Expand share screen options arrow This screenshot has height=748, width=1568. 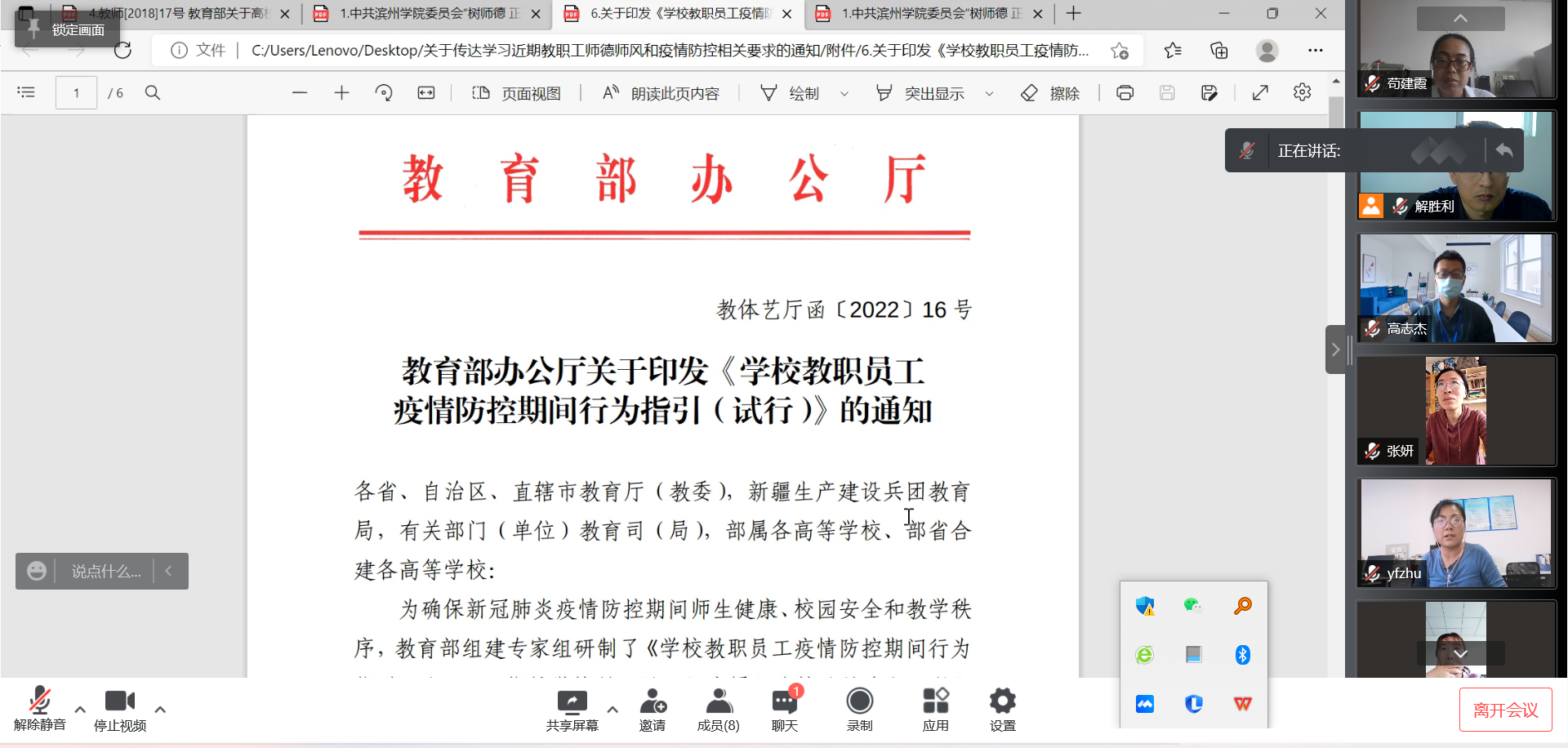point(612,709)
